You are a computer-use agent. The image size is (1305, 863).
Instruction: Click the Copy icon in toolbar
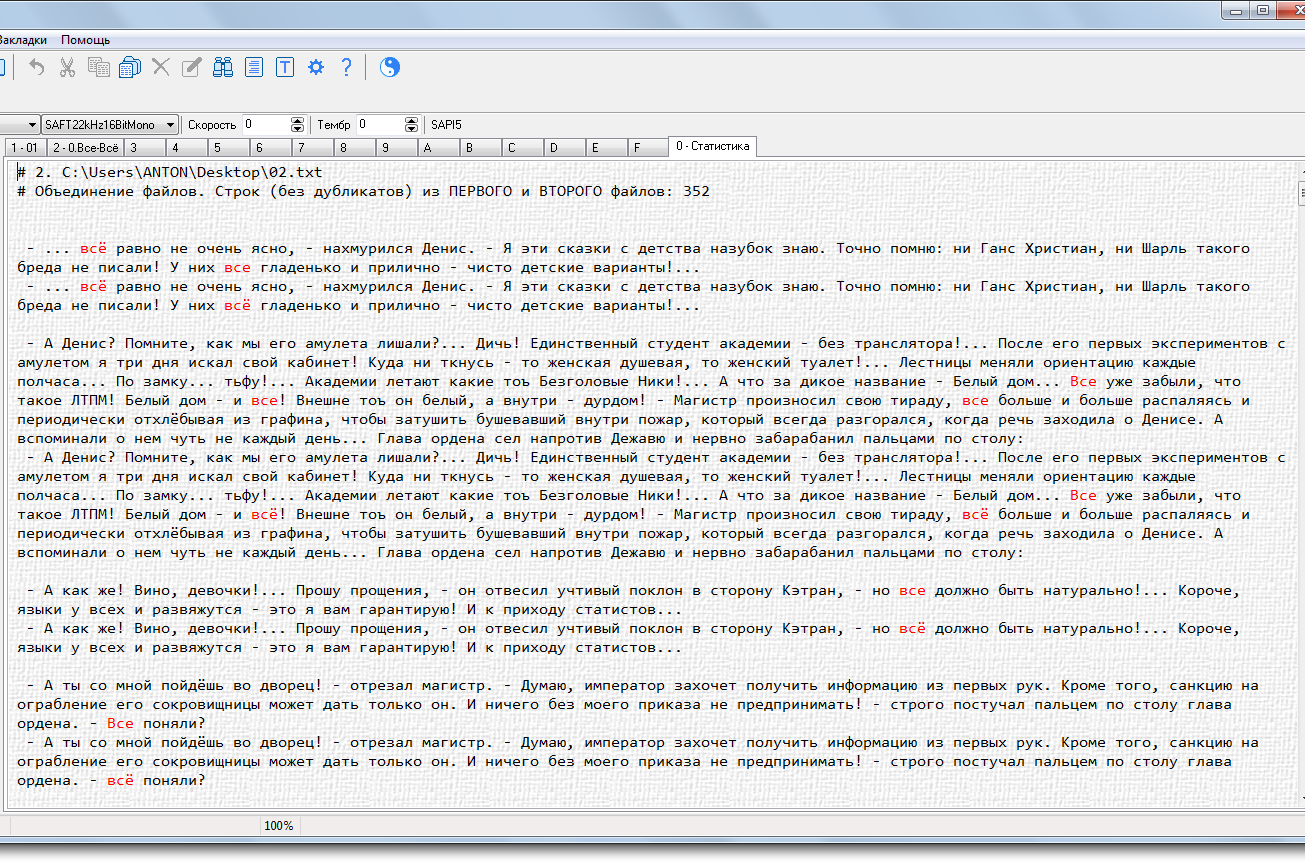coord(98,67)
